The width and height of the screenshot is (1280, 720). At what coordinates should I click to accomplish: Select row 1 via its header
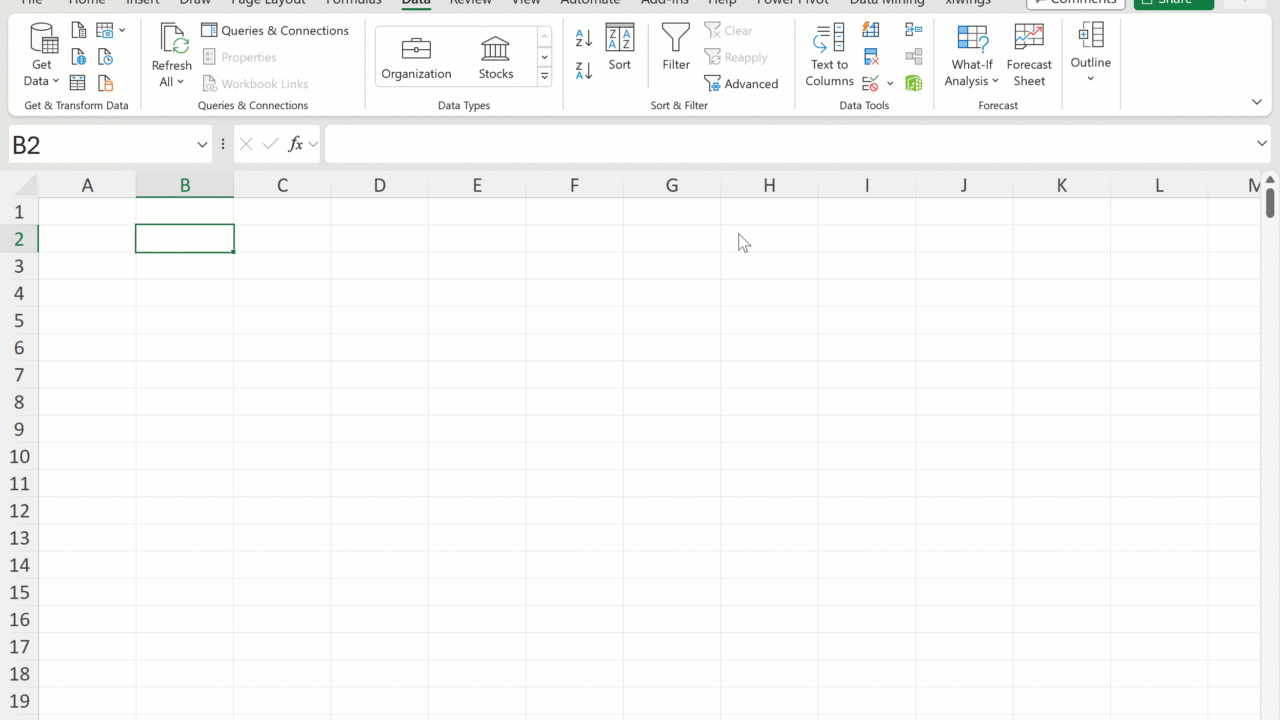(19, 212)
